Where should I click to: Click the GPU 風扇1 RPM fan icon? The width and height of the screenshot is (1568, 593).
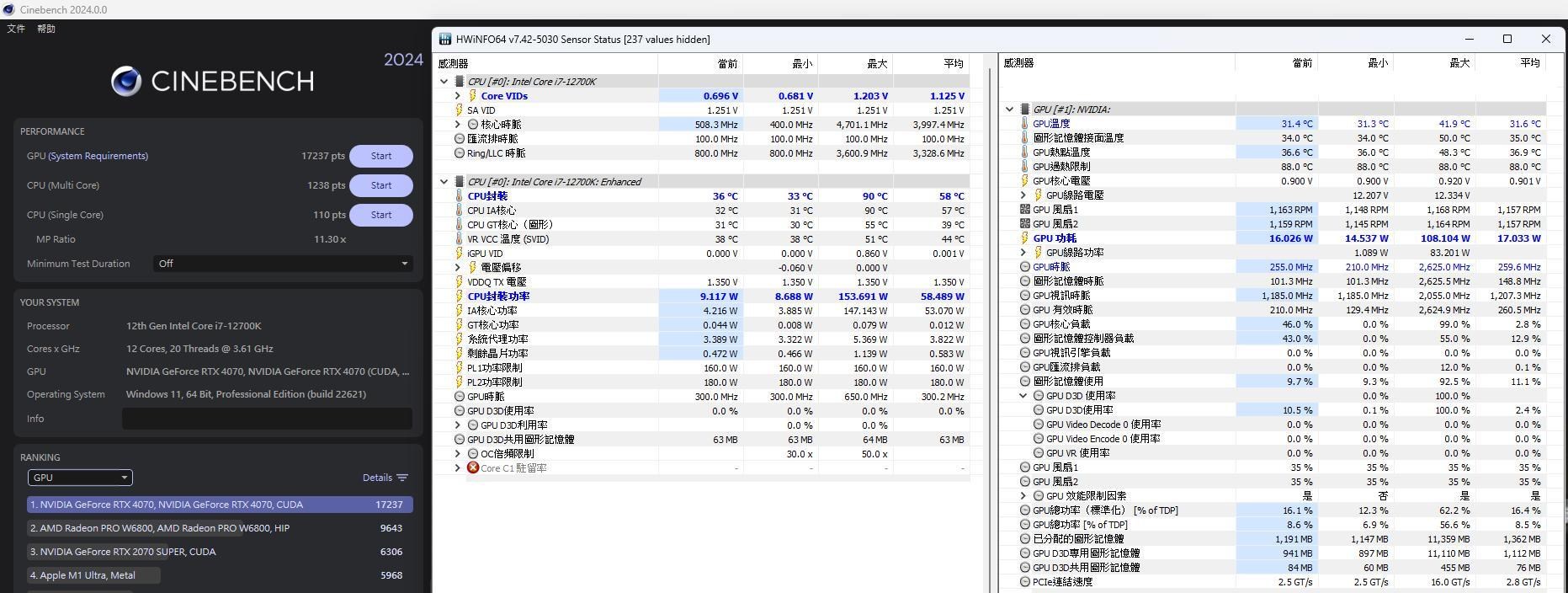tap(1025, 210)
